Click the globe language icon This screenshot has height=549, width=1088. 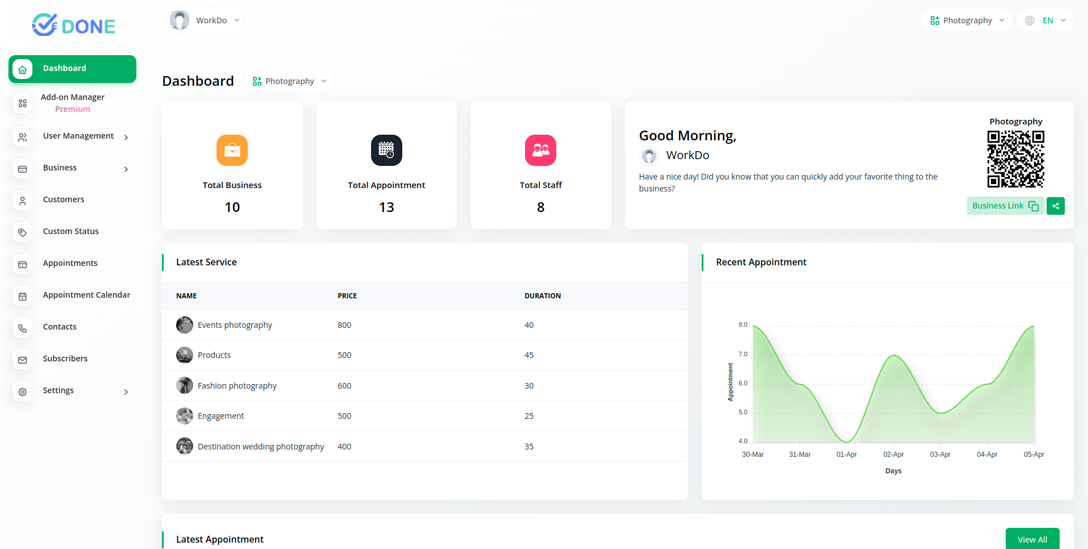pyautogui.click(x=1030, y=21)
